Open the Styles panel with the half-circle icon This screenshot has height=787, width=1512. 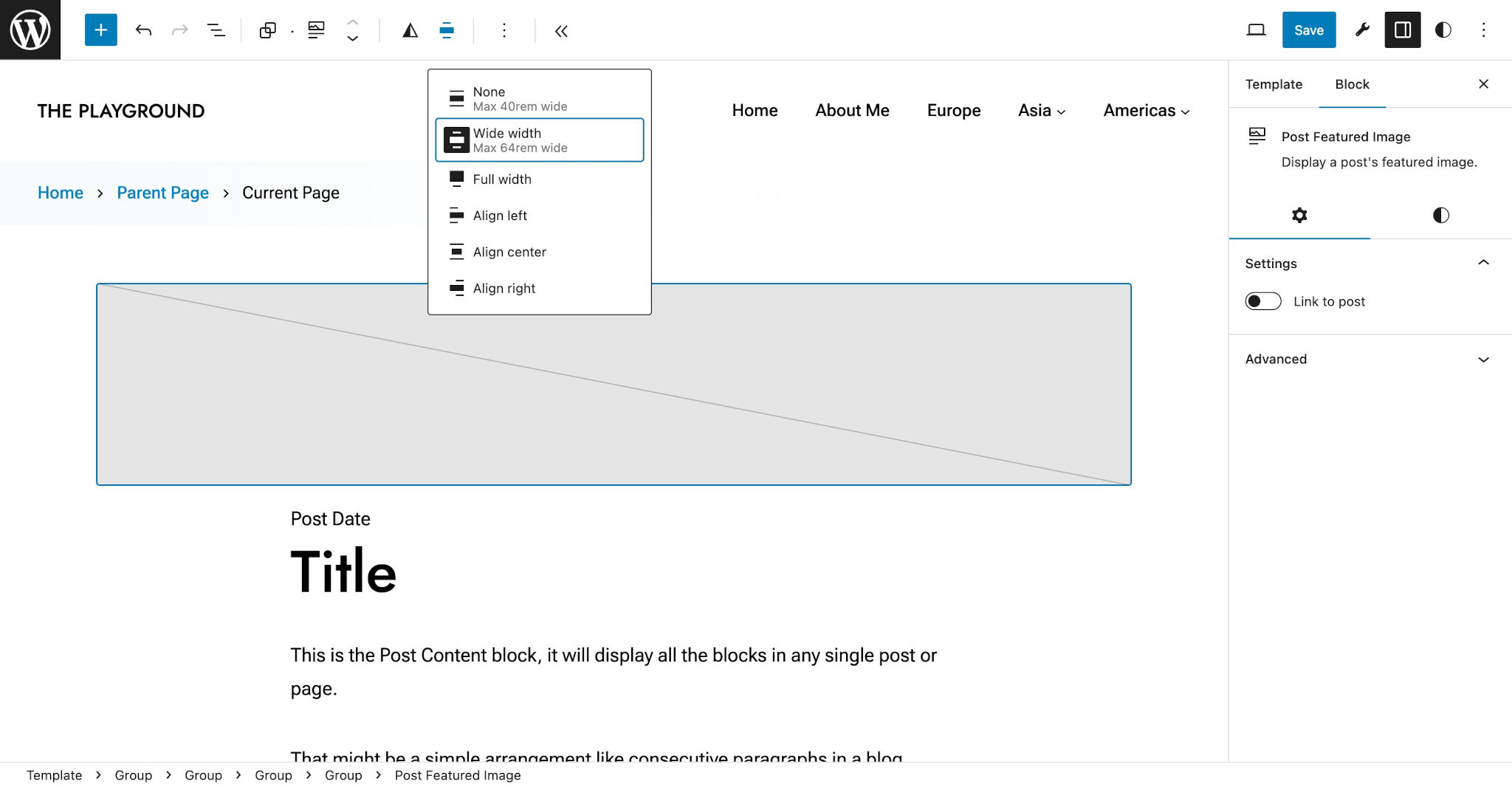1443,30
